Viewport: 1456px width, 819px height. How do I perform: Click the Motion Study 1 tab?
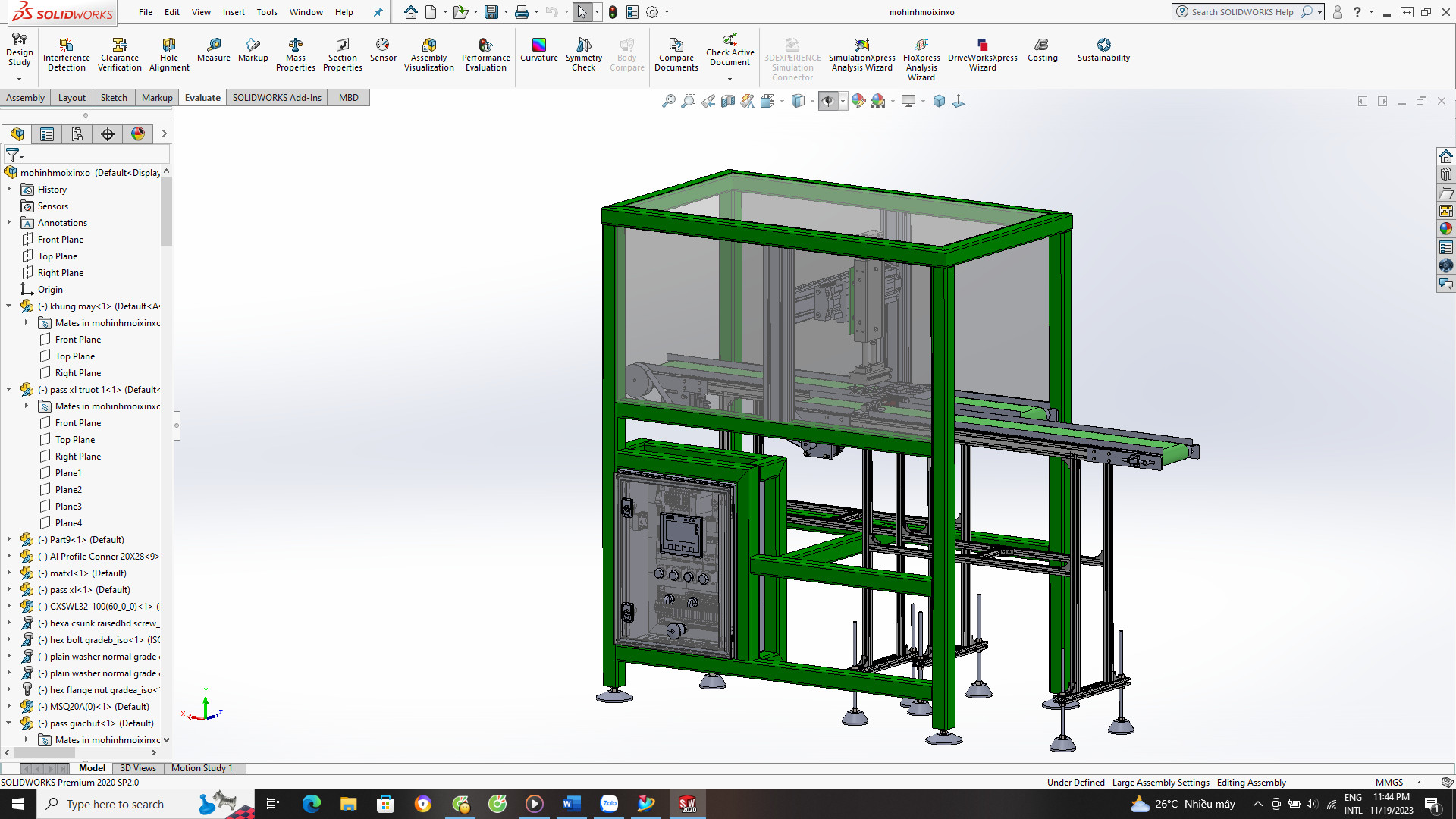click(201, 768)
